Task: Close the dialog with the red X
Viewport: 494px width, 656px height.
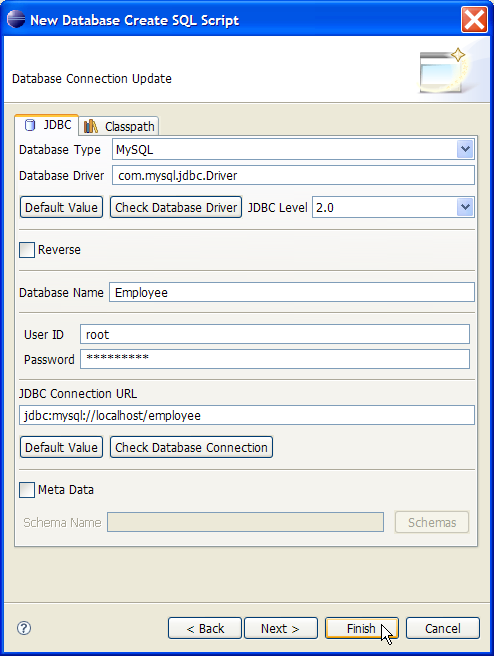Action: (x=474, y=19)
